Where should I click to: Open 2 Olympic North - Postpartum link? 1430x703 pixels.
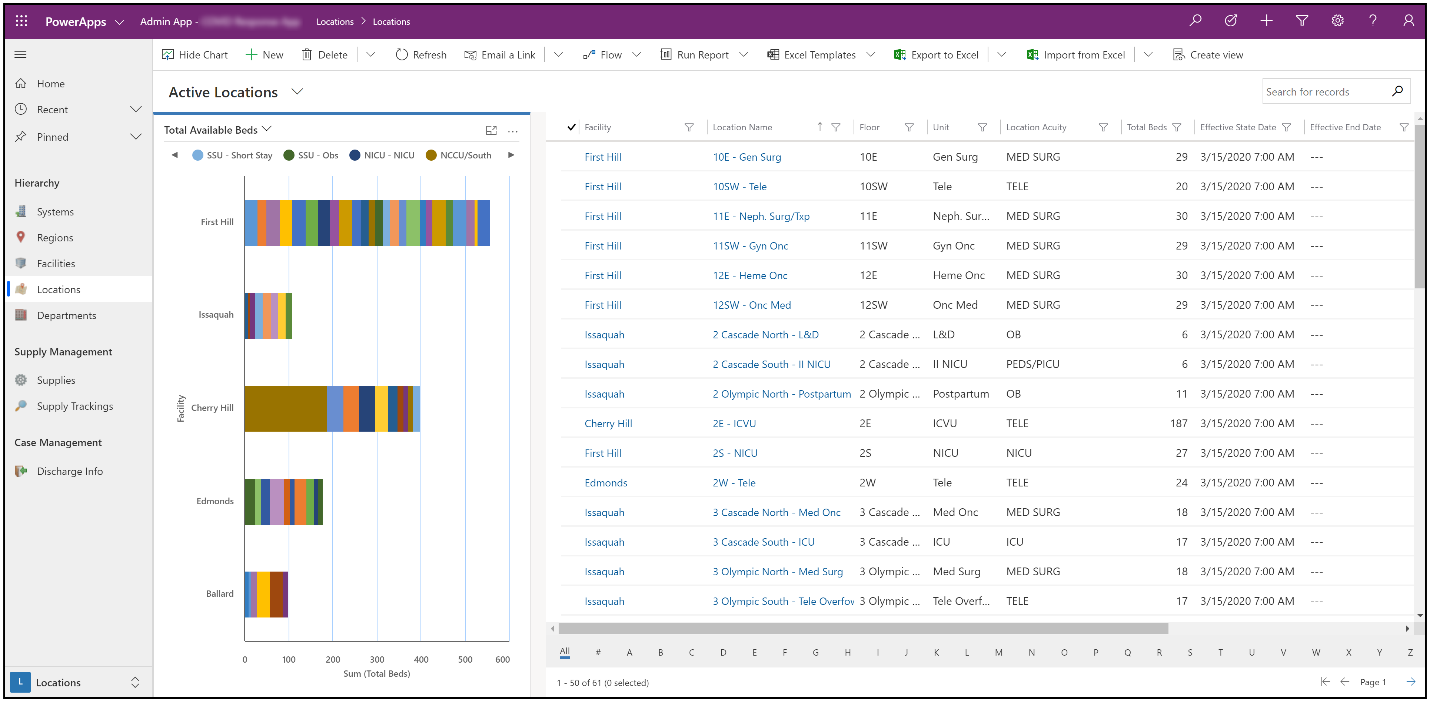782,394
